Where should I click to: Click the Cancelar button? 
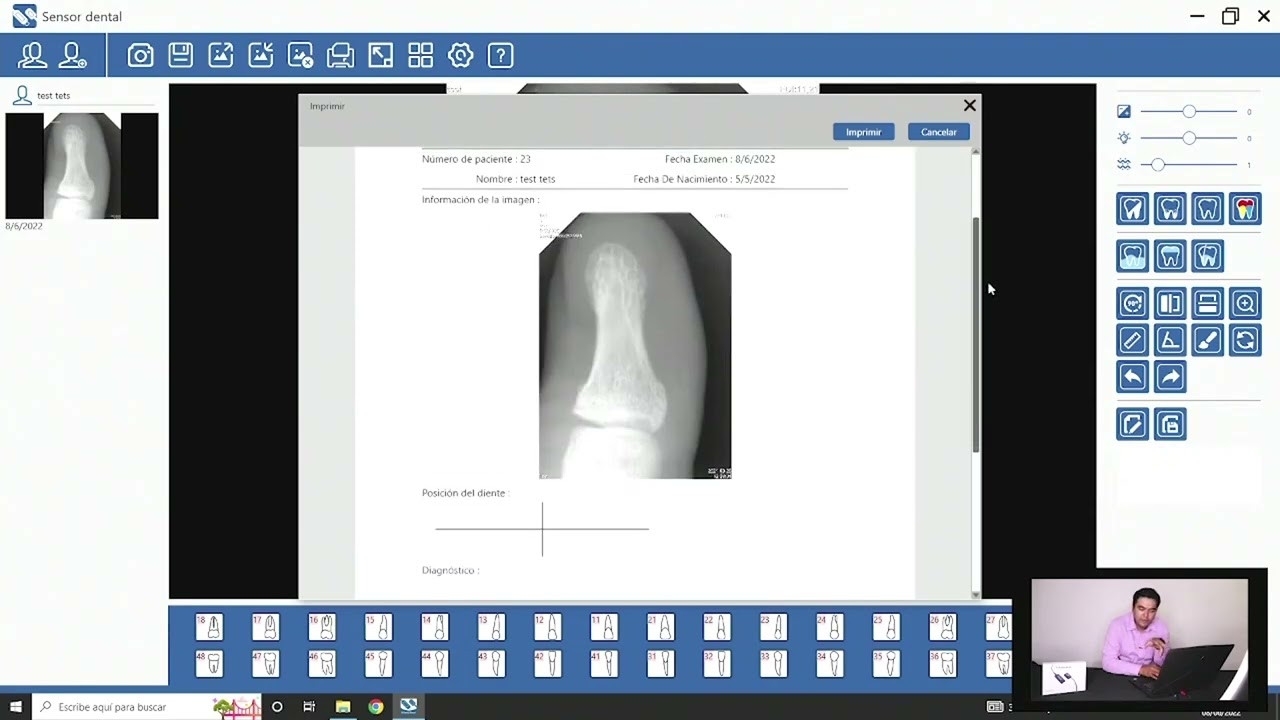pyautogui.click(x=938, y=132)
